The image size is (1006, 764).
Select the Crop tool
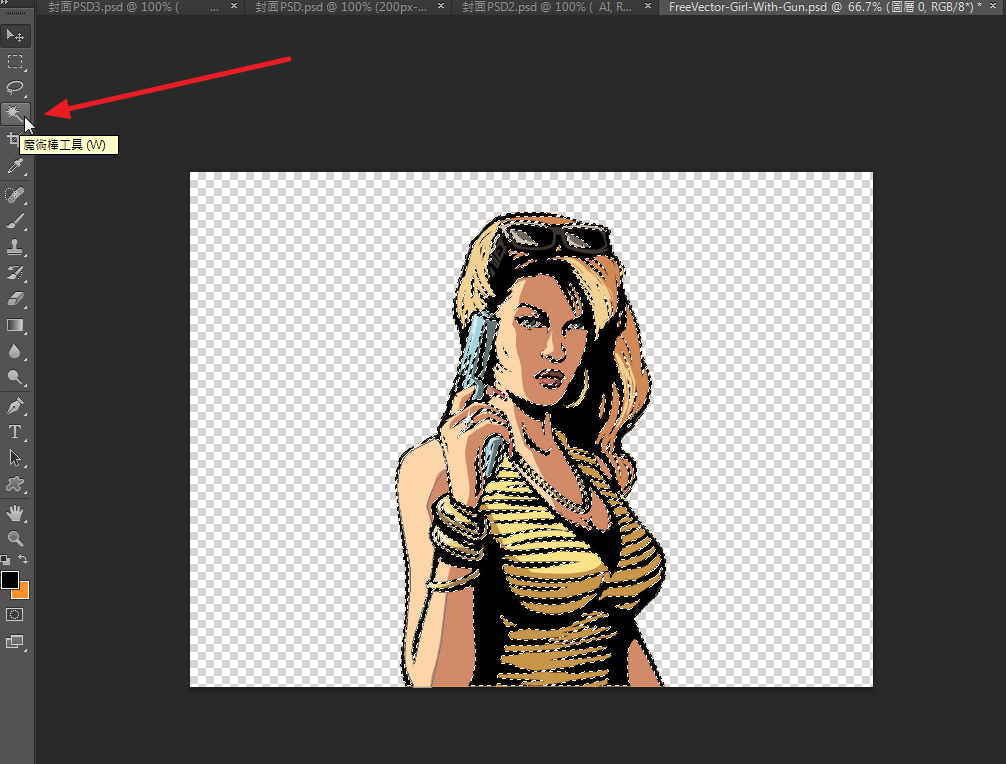13,139
